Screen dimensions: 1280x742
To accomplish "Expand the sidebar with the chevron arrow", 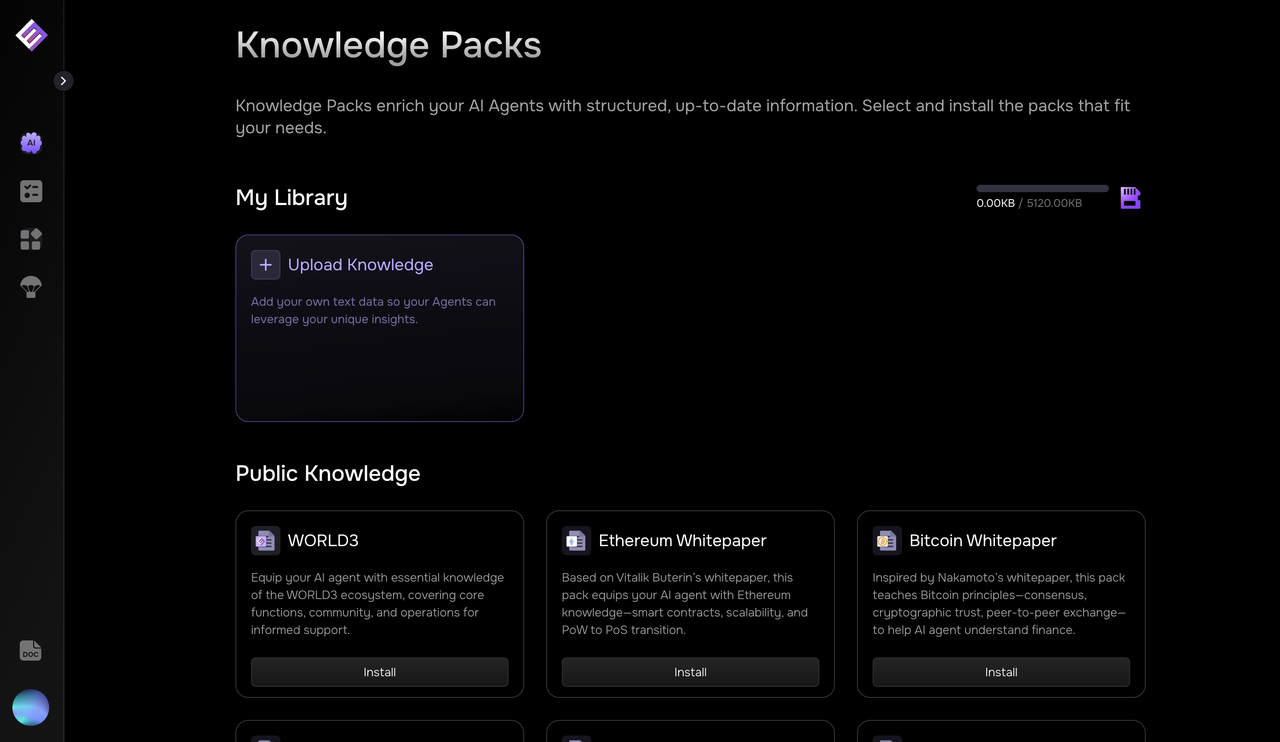I will 63,81.
